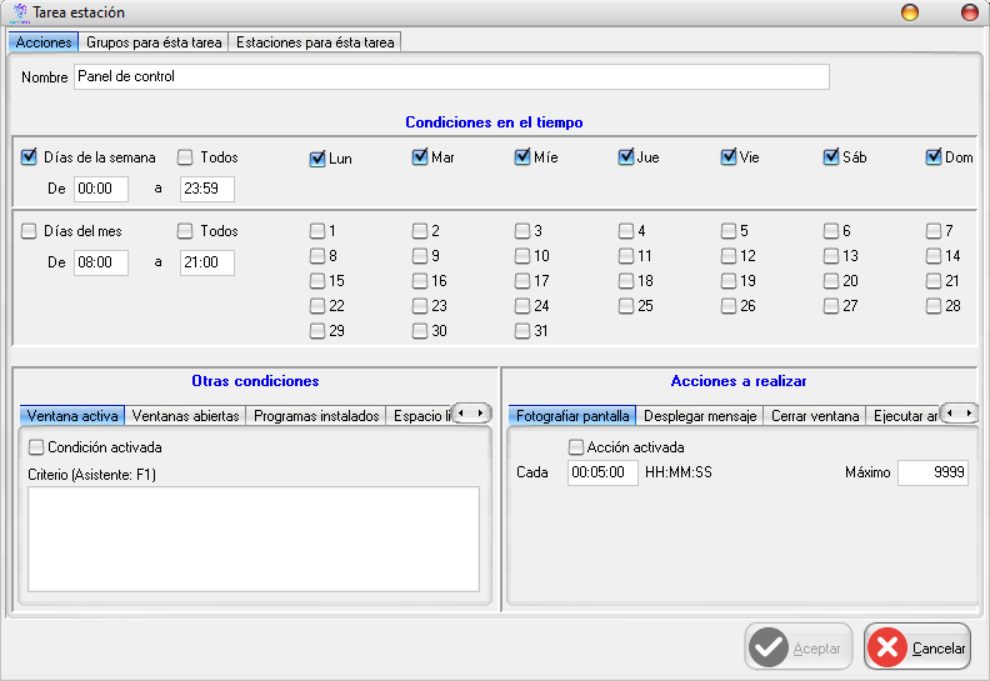The width and height of the screenshot is (990, 681).
Task: Check day 12 of the month
Action: tap(728, 256)
